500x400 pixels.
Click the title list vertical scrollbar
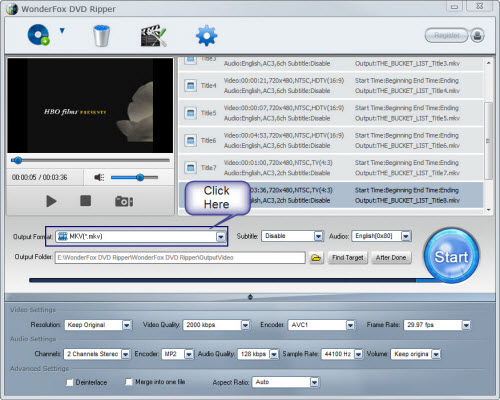tap(488, 140)
